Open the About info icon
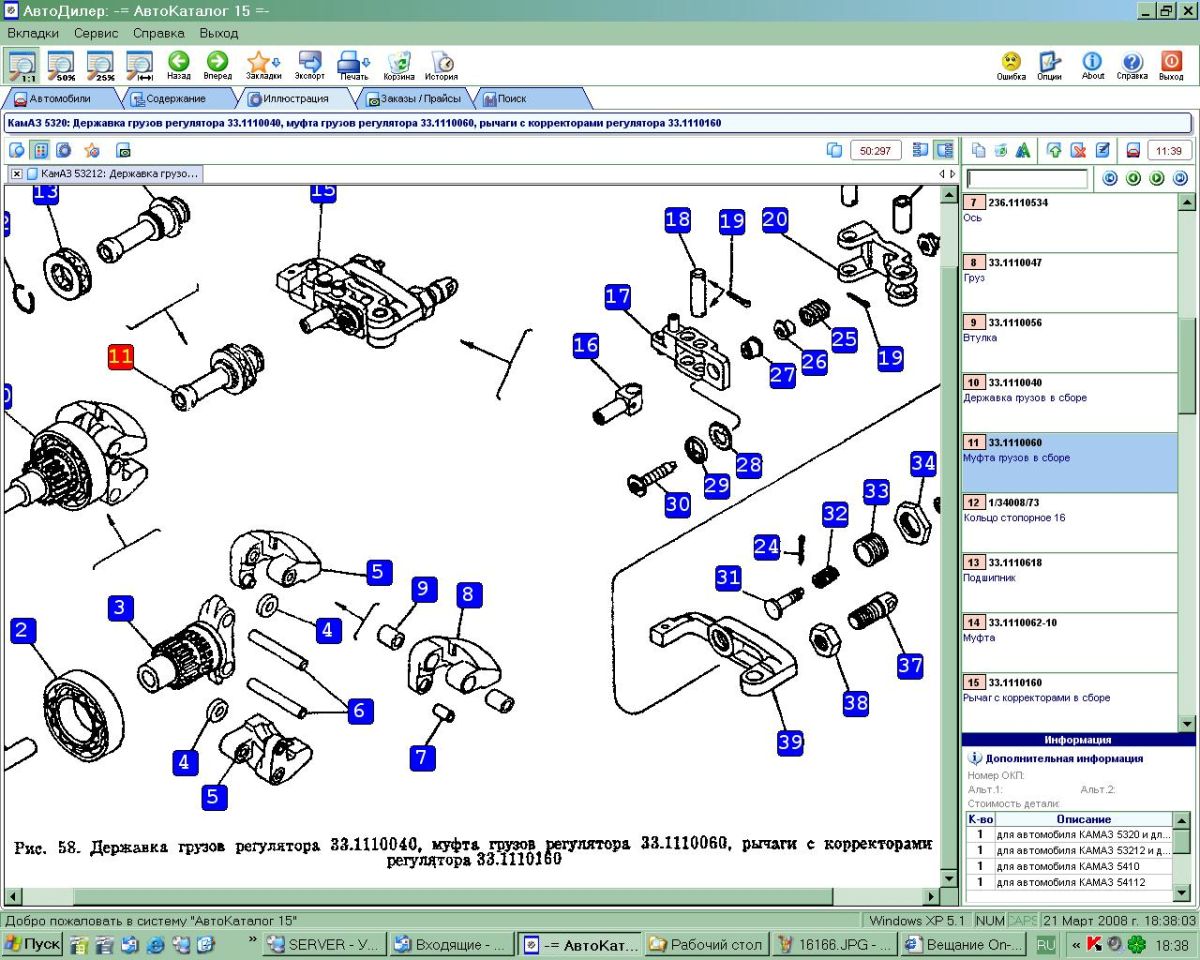The width and height of the screenshot is (1200, 960). (x=1093, y=65)
